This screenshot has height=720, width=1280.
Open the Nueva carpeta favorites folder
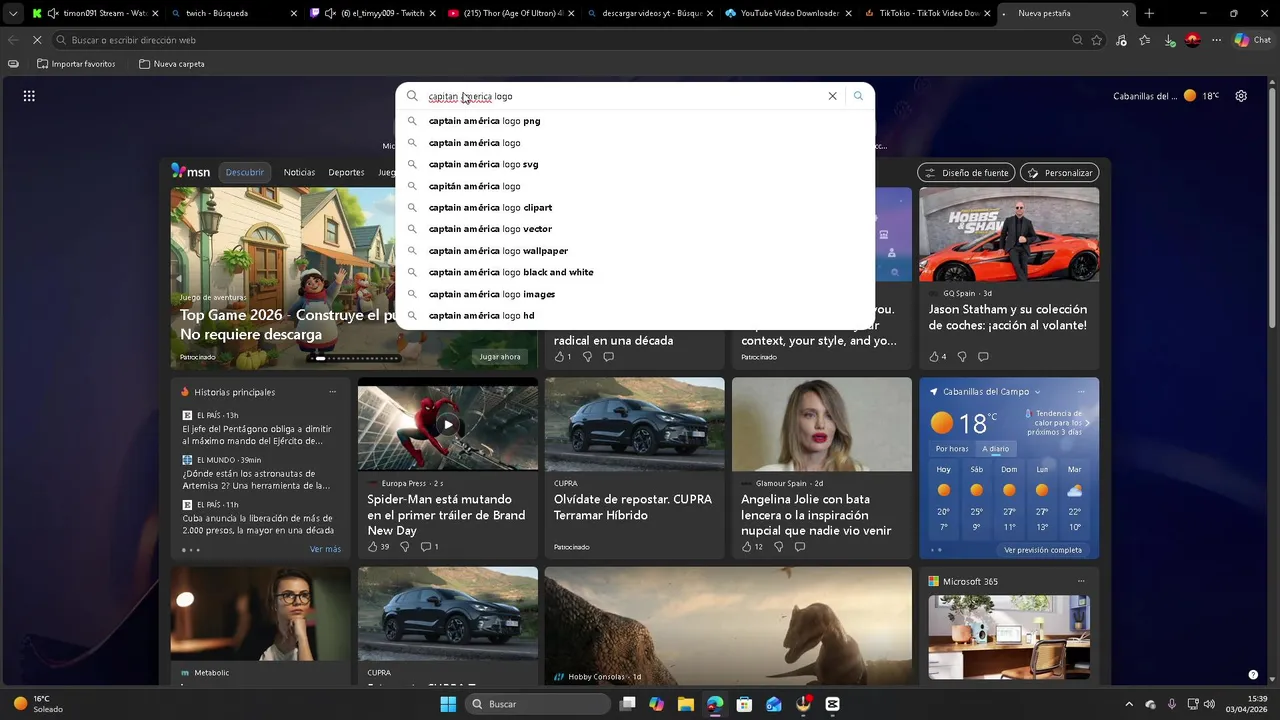tap(172, 64)
